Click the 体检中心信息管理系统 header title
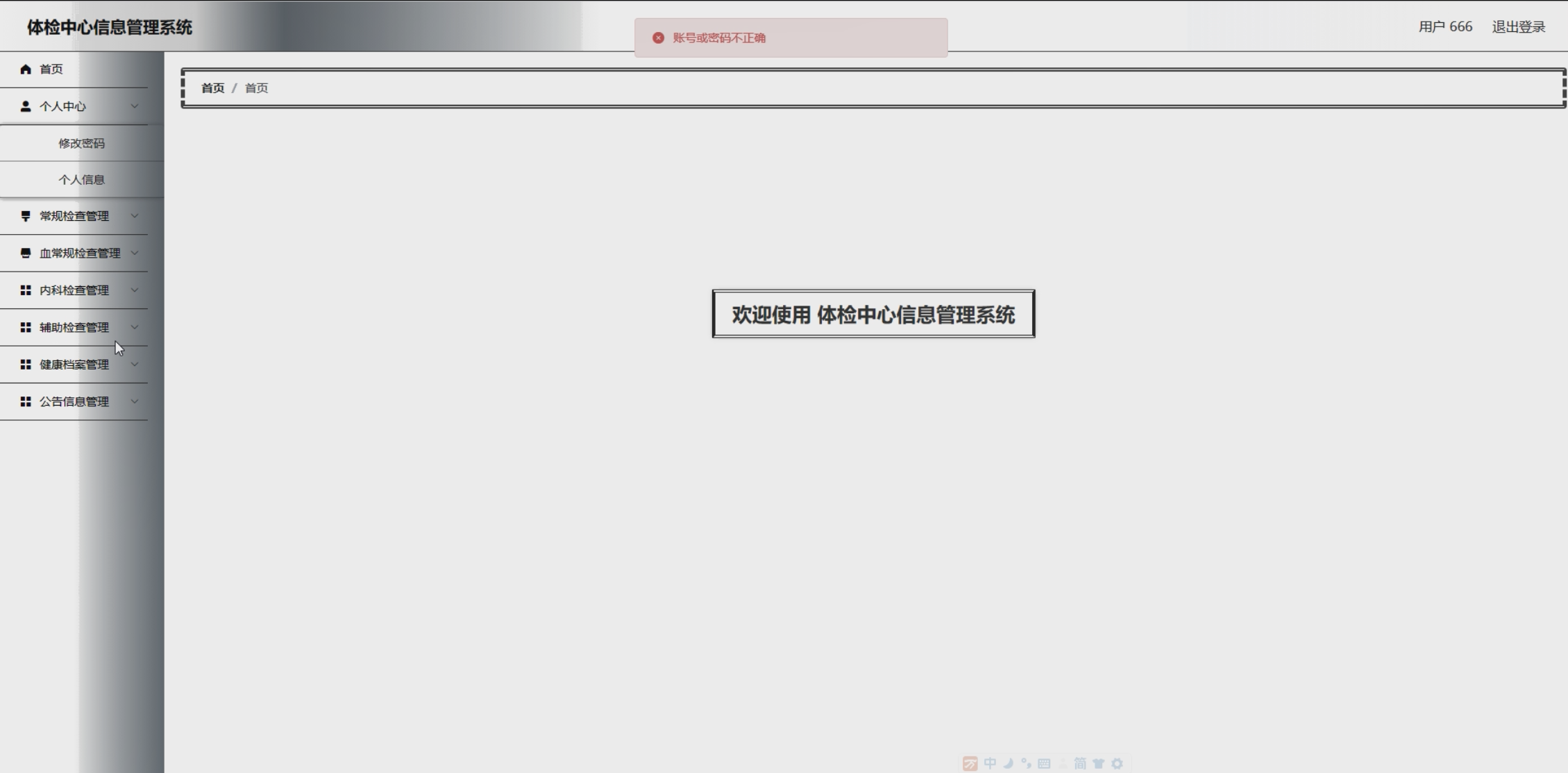1568x773 pixels. click(x=110, y=27)
